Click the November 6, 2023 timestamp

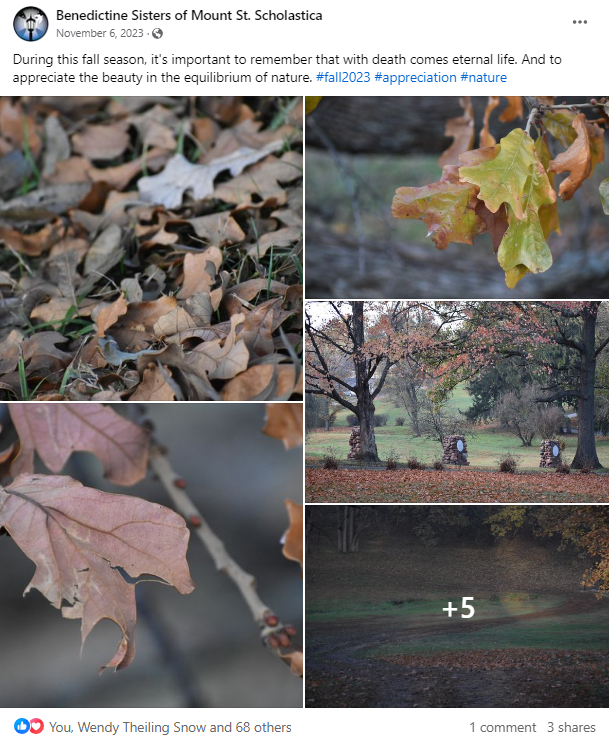tap(100, 34)
